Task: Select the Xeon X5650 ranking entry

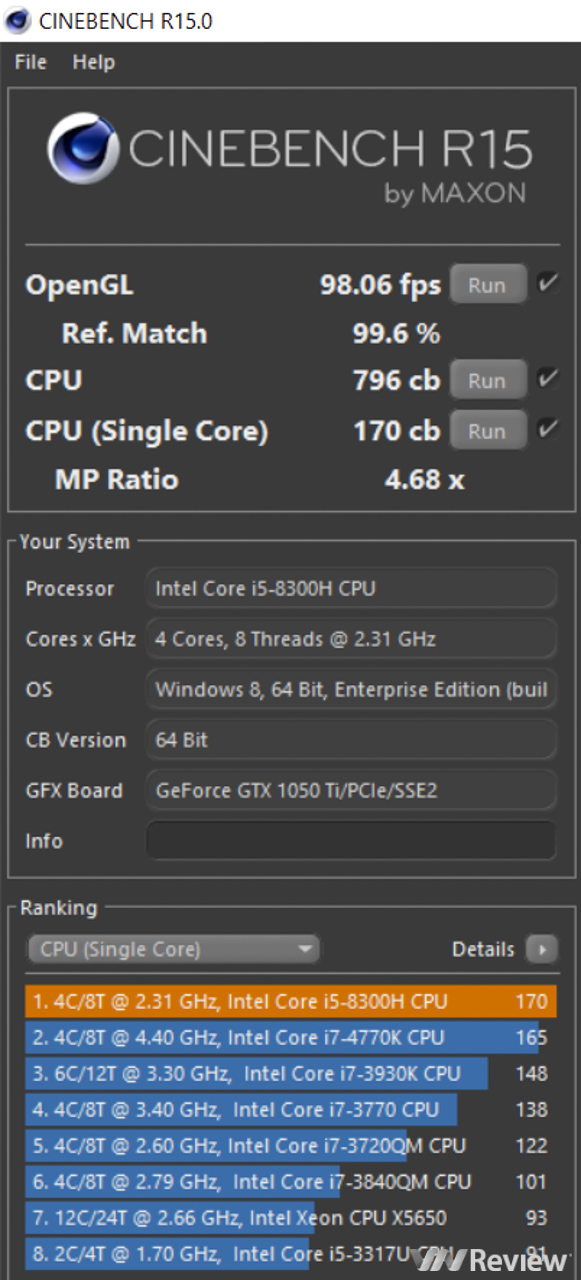Action: (290, 1217)
